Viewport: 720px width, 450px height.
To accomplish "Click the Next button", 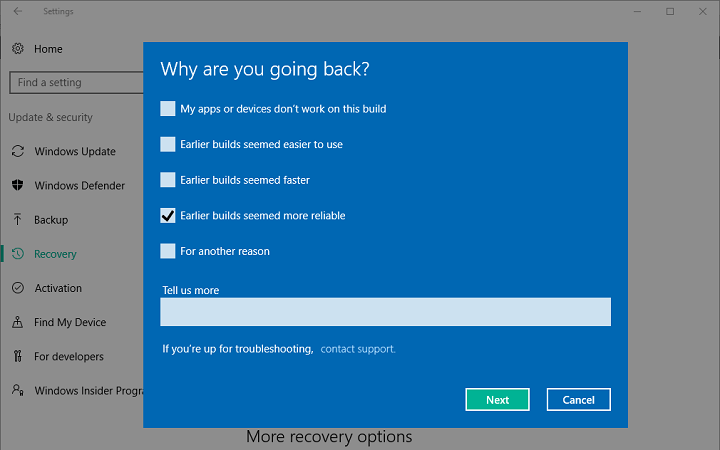I will [497, 399].
